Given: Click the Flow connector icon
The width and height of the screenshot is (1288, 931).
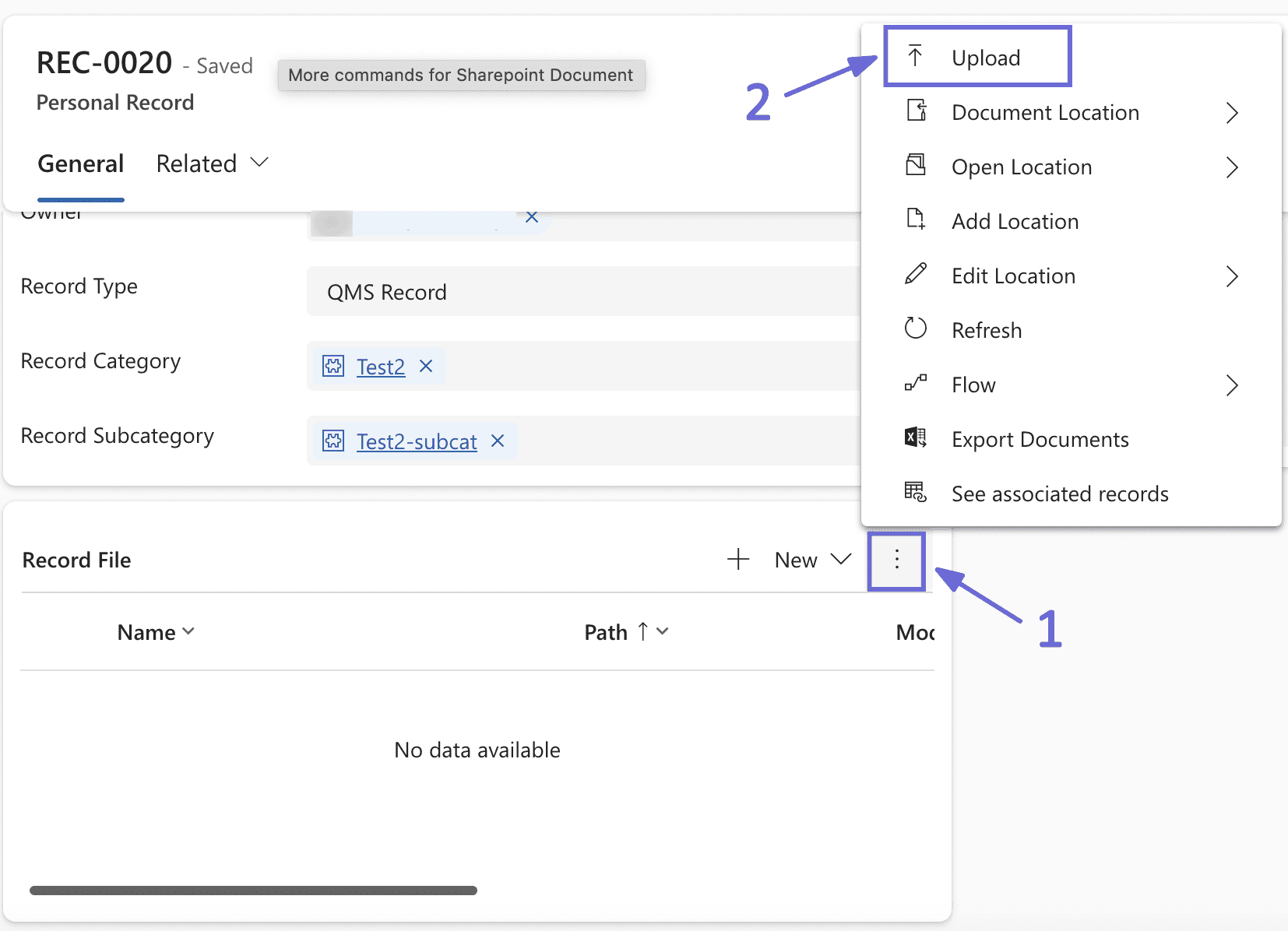Looking at the screenshot, I should click(916, 384).
